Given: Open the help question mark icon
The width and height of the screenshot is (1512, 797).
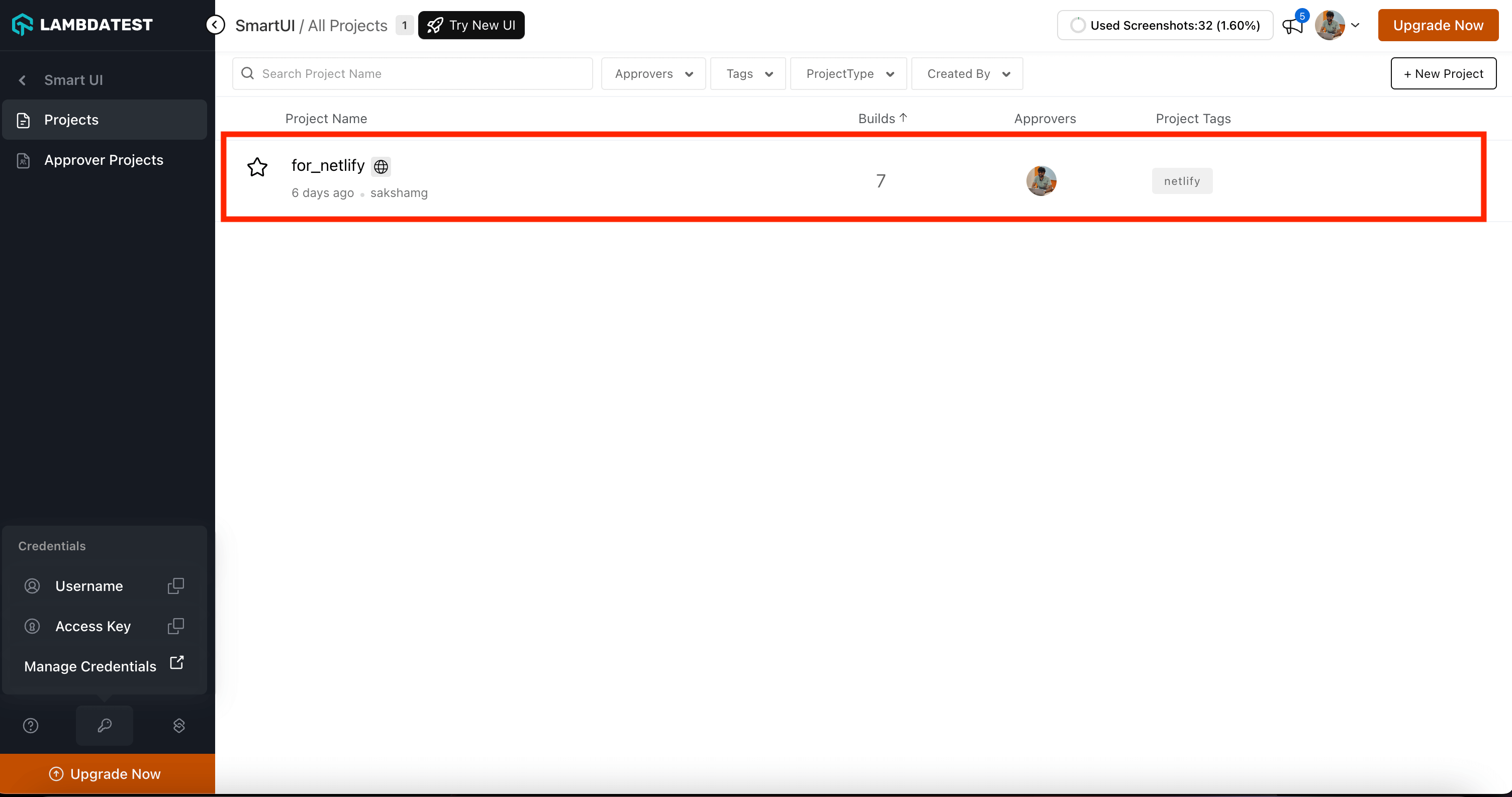Looking at the screenshot, I should [31, 726].
